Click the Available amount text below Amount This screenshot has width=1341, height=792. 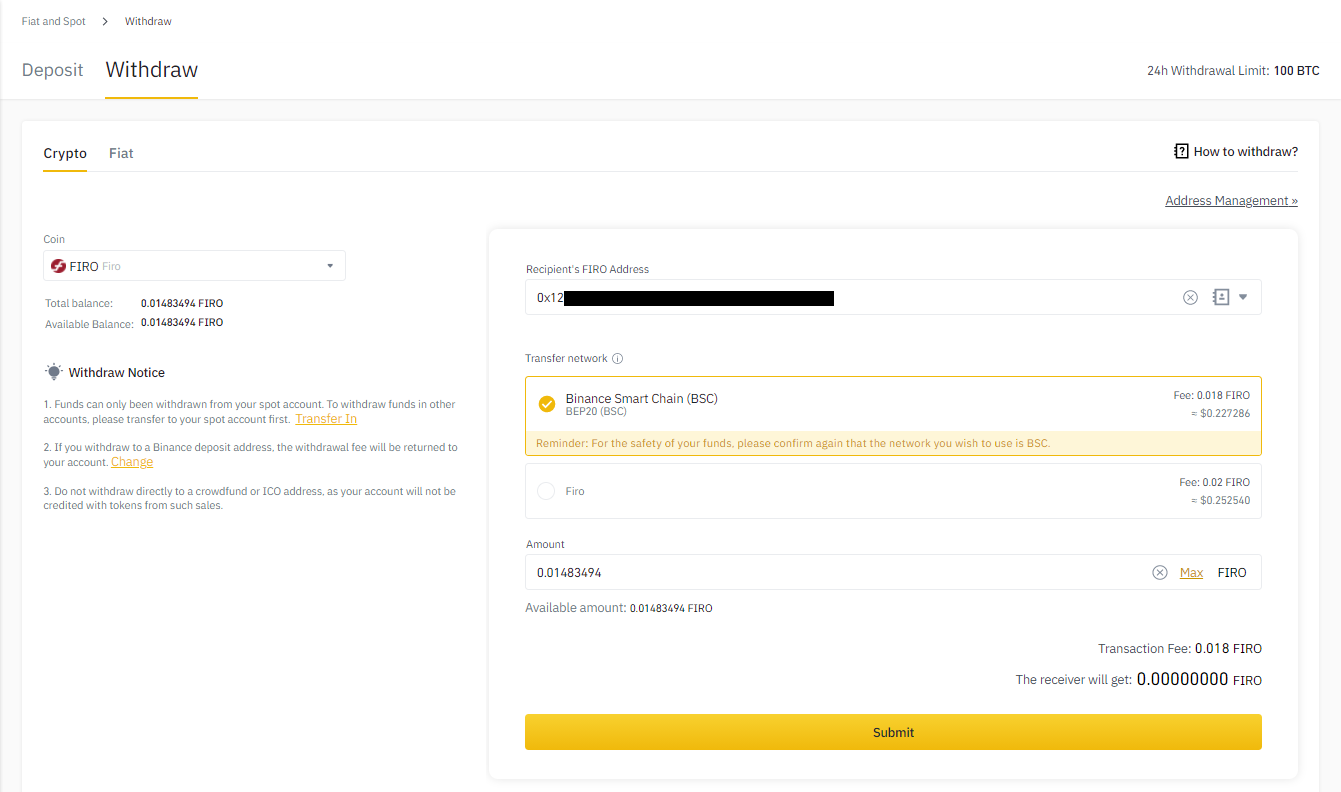point(619,608)
